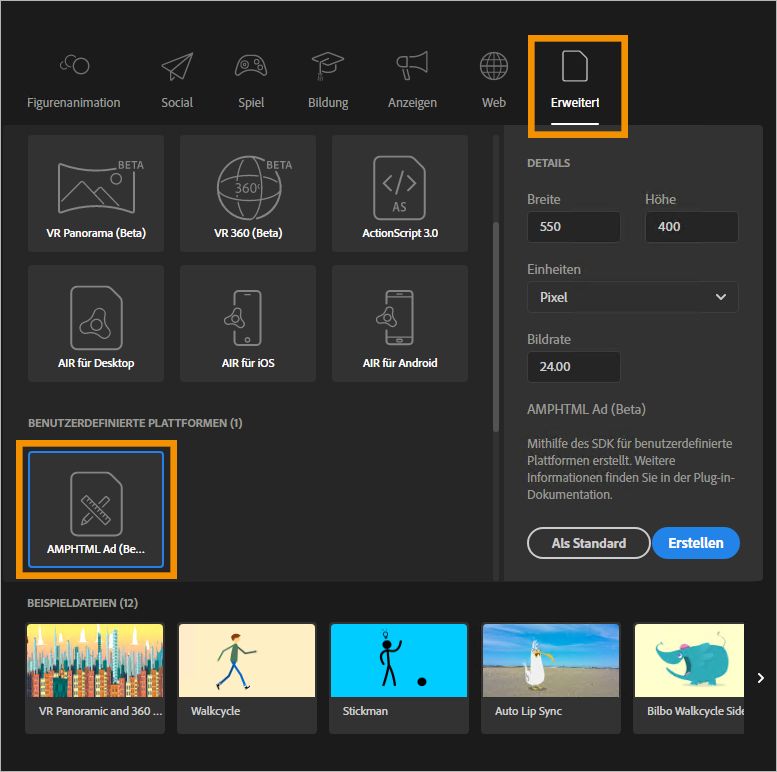Click the Erstellen button
The width and height of the screenshot is (777, 772).
(696, 543)
